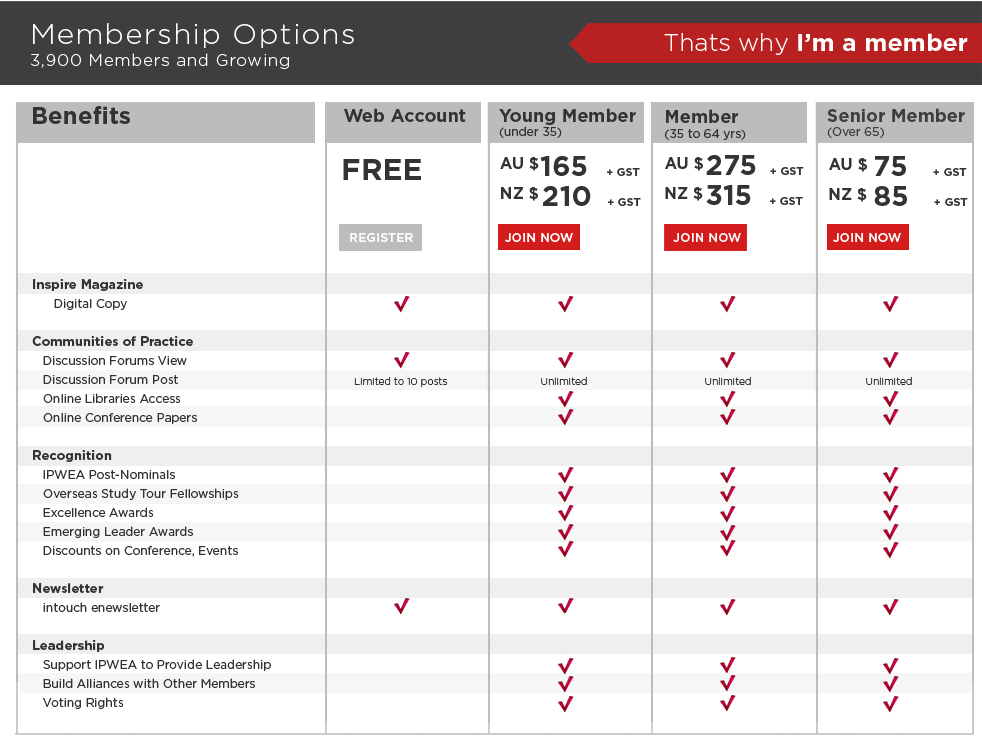
Task: Click the Inspire Magazine section heading
Action: [88, 284]
